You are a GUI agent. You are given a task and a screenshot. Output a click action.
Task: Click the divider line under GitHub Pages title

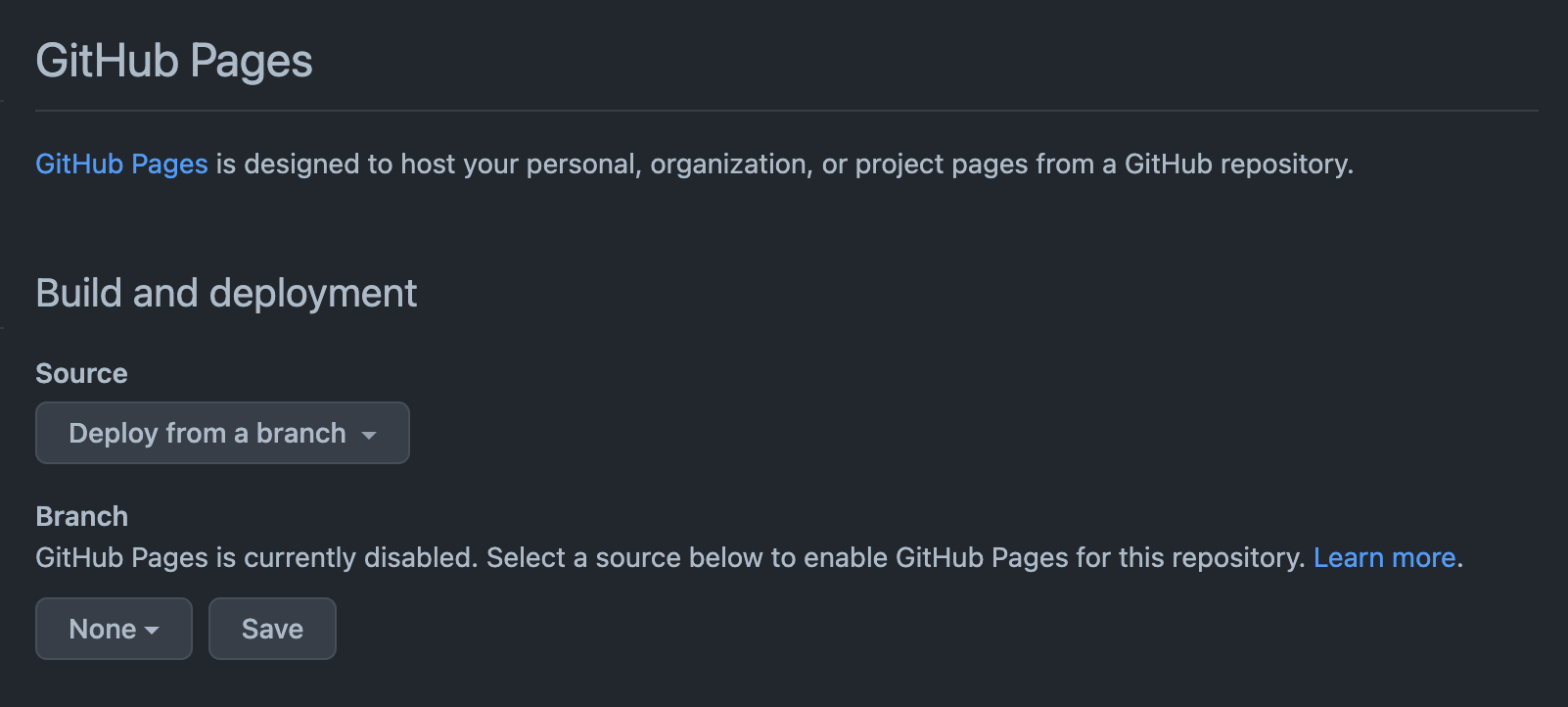[x=787, y=111]
